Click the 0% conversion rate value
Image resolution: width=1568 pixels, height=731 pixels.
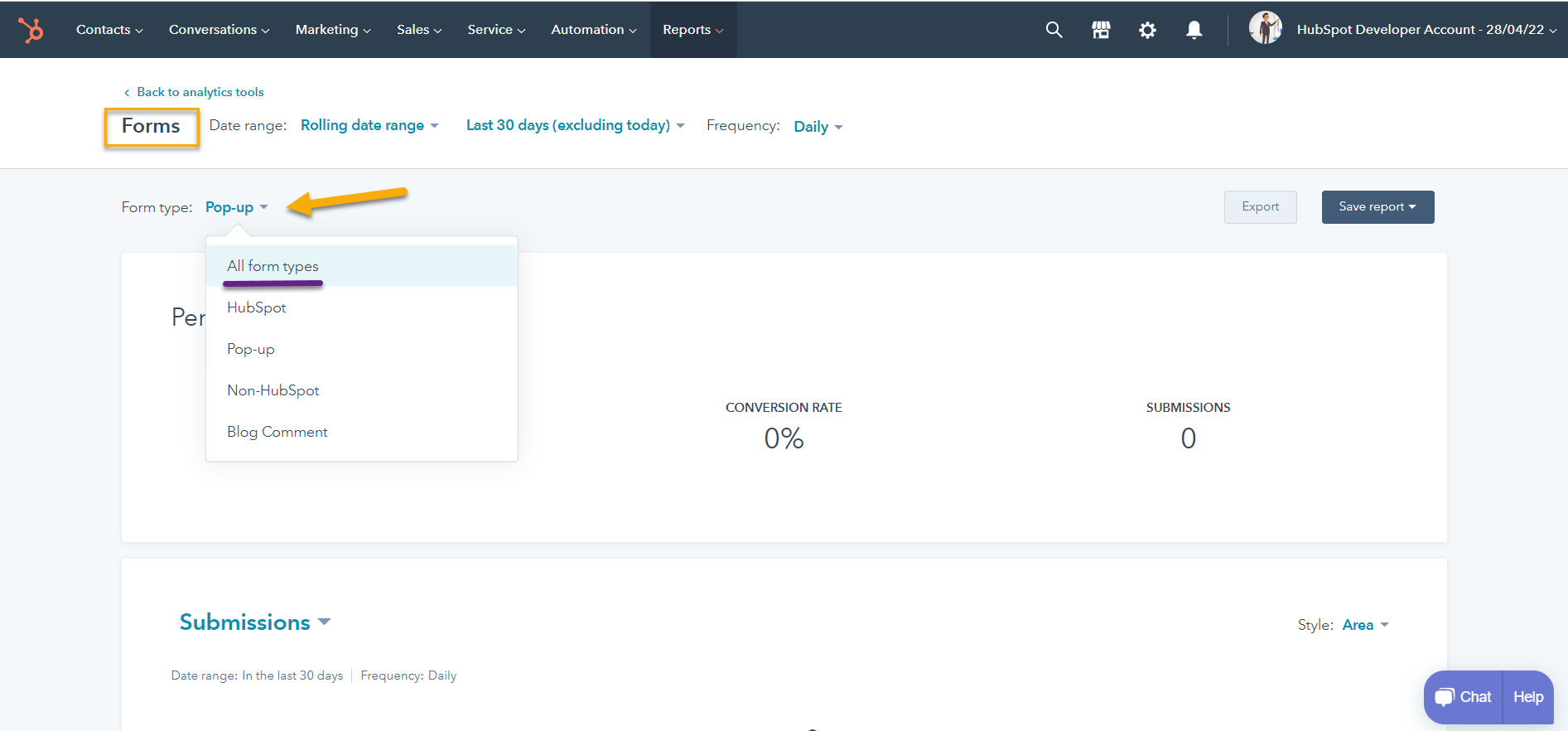(784, 438)
